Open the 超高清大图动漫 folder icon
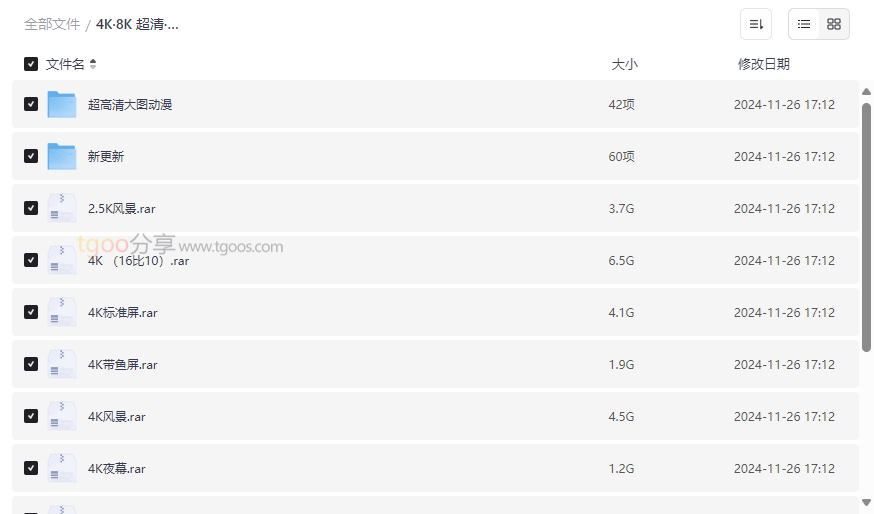The height and width of the screenshot is (514, 874). 61,104
